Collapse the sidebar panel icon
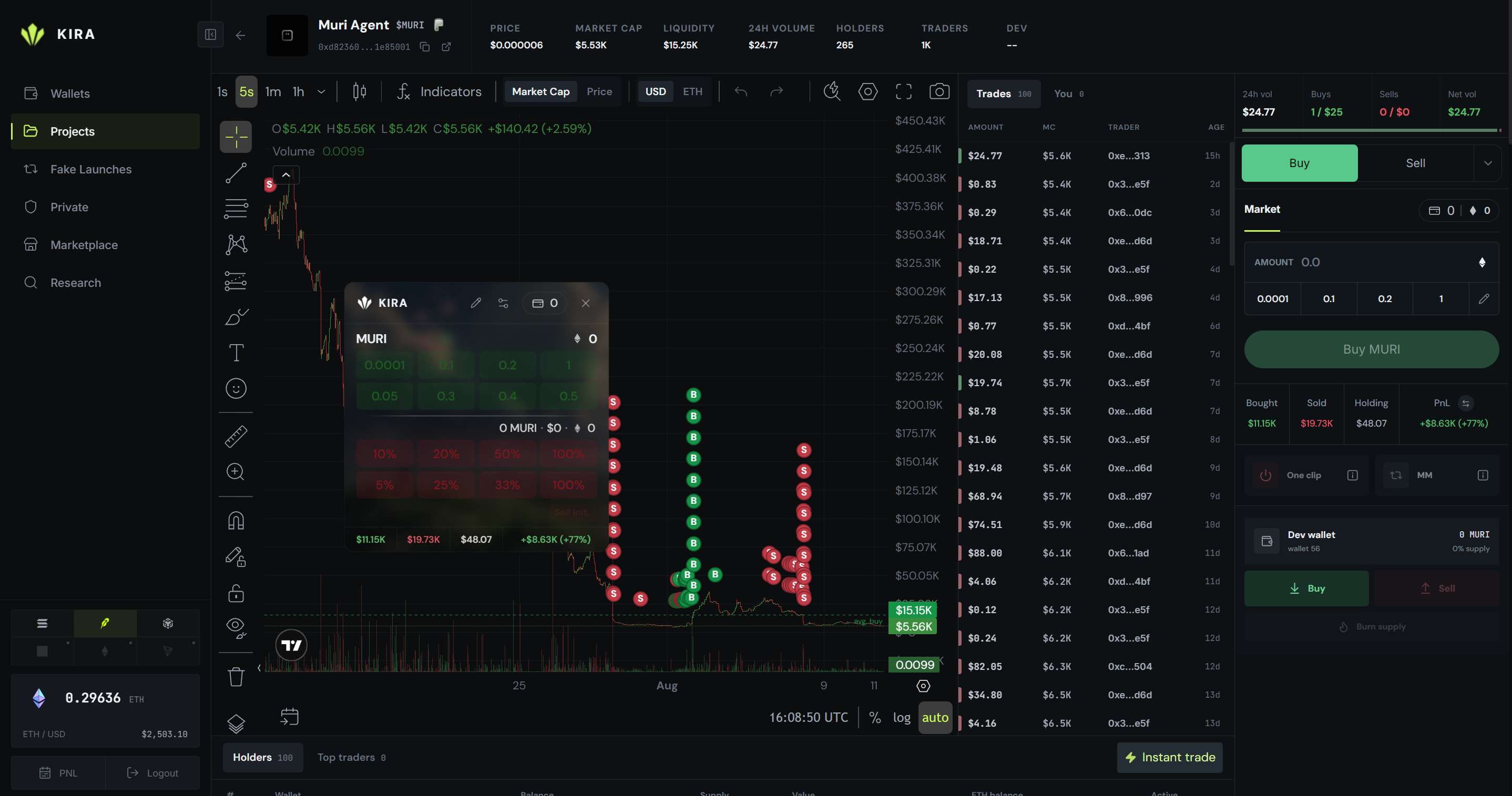This screenshot has height=796, width=1512. tap(210, 35)
